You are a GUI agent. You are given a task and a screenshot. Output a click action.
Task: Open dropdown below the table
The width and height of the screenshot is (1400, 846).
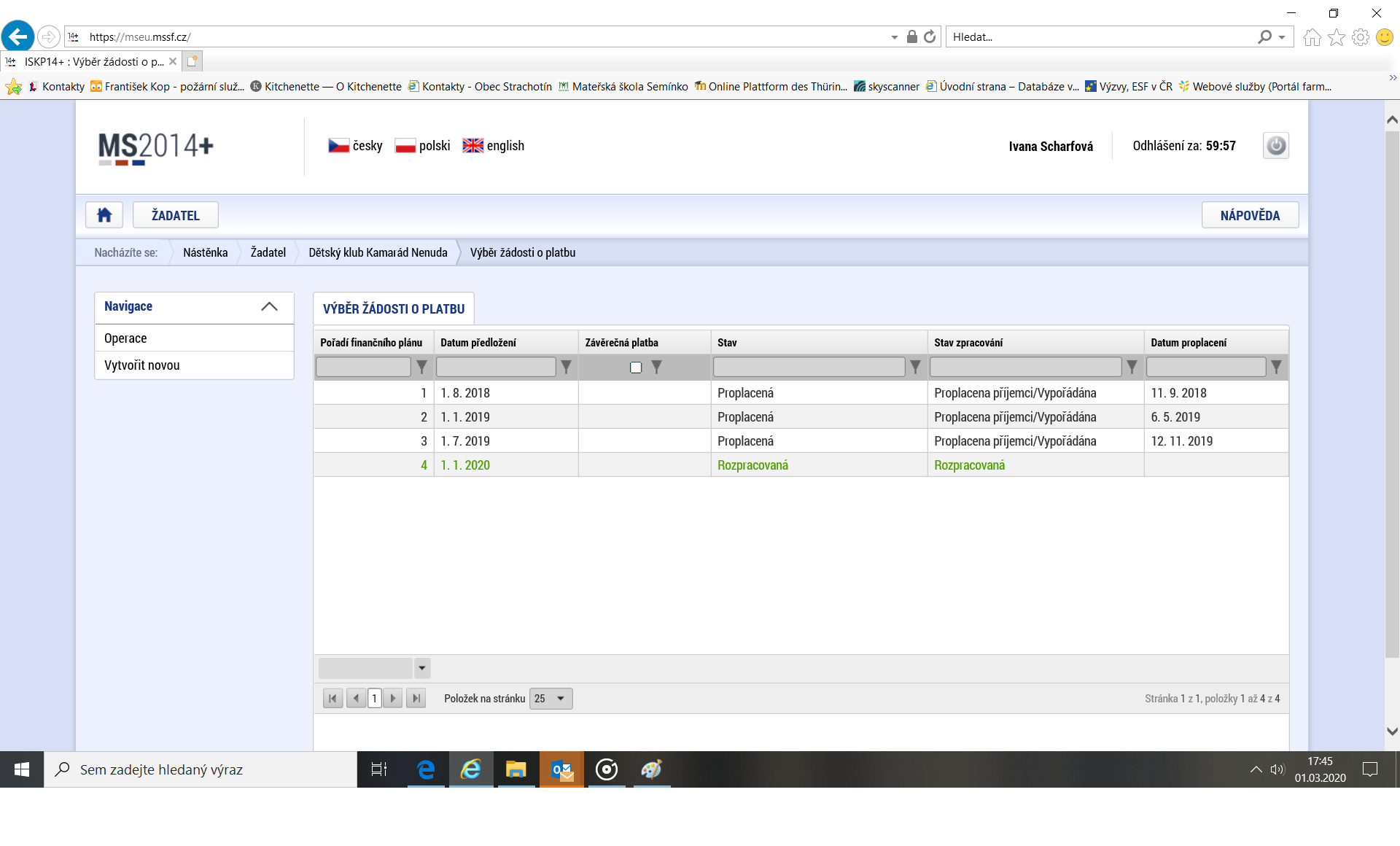422,668
